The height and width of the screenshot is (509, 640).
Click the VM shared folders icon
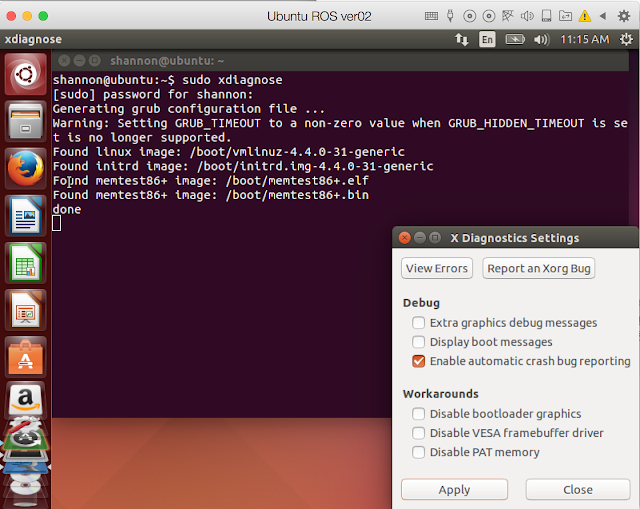[x=565, y=16]
